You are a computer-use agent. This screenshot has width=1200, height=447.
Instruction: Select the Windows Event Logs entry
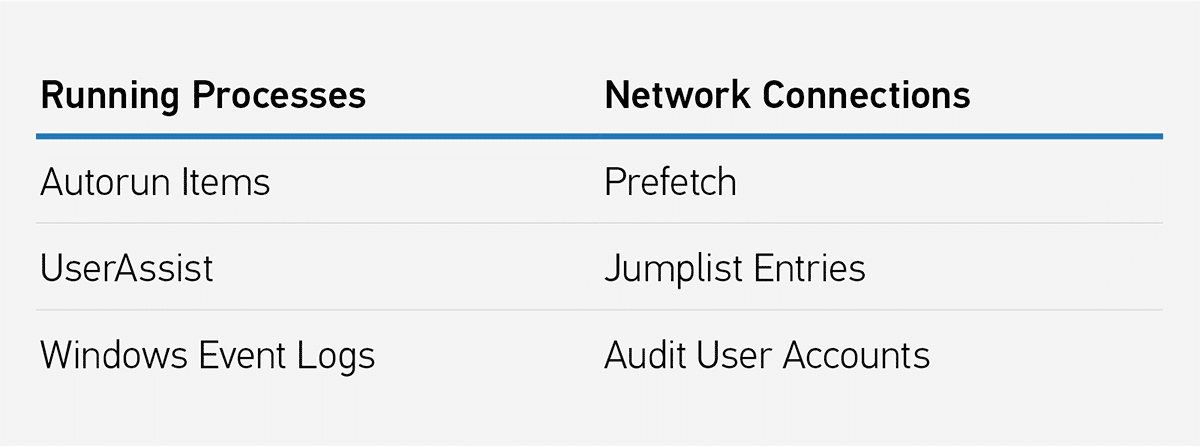pyautogui.click(x=207, y=356)
